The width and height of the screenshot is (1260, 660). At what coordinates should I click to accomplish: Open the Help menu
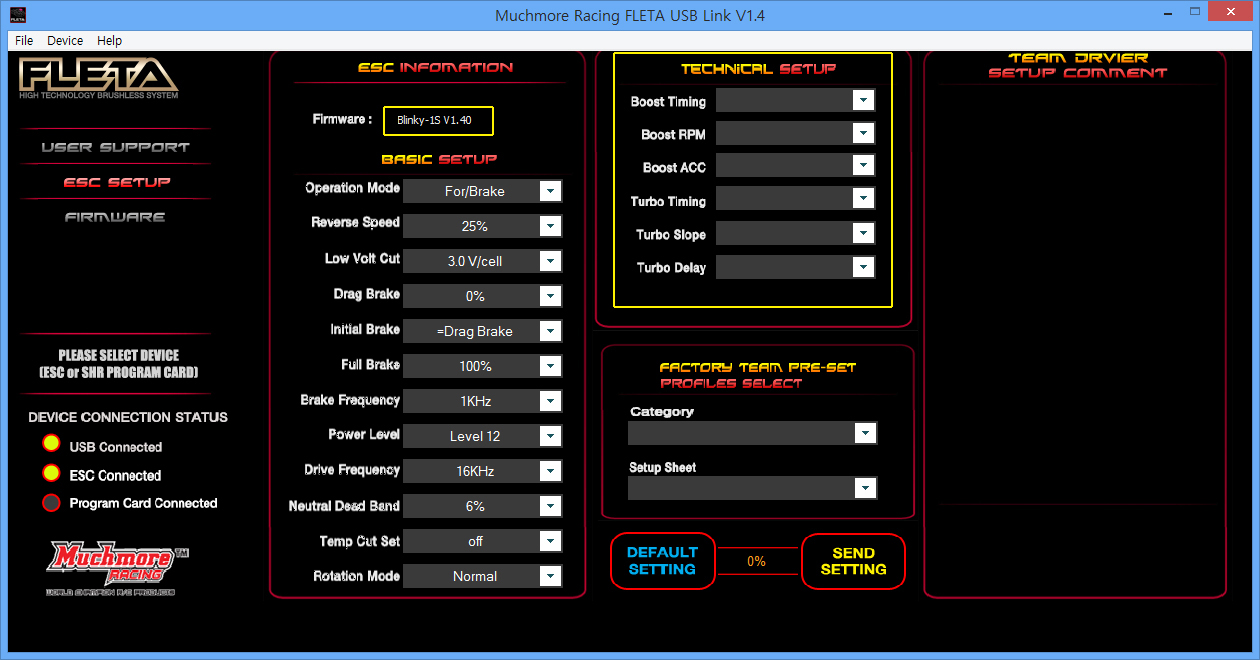pos(110,41)
